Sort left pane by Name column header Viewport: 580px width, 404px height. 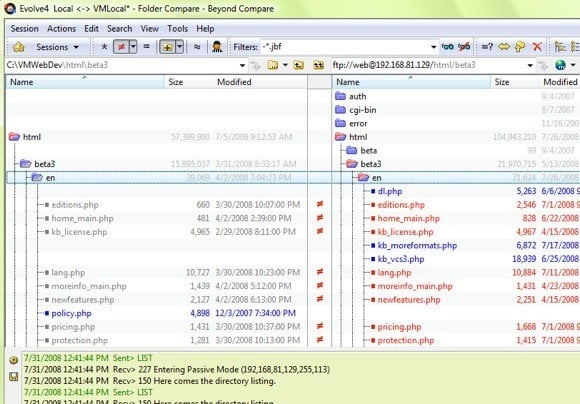[x=85, y=82]
